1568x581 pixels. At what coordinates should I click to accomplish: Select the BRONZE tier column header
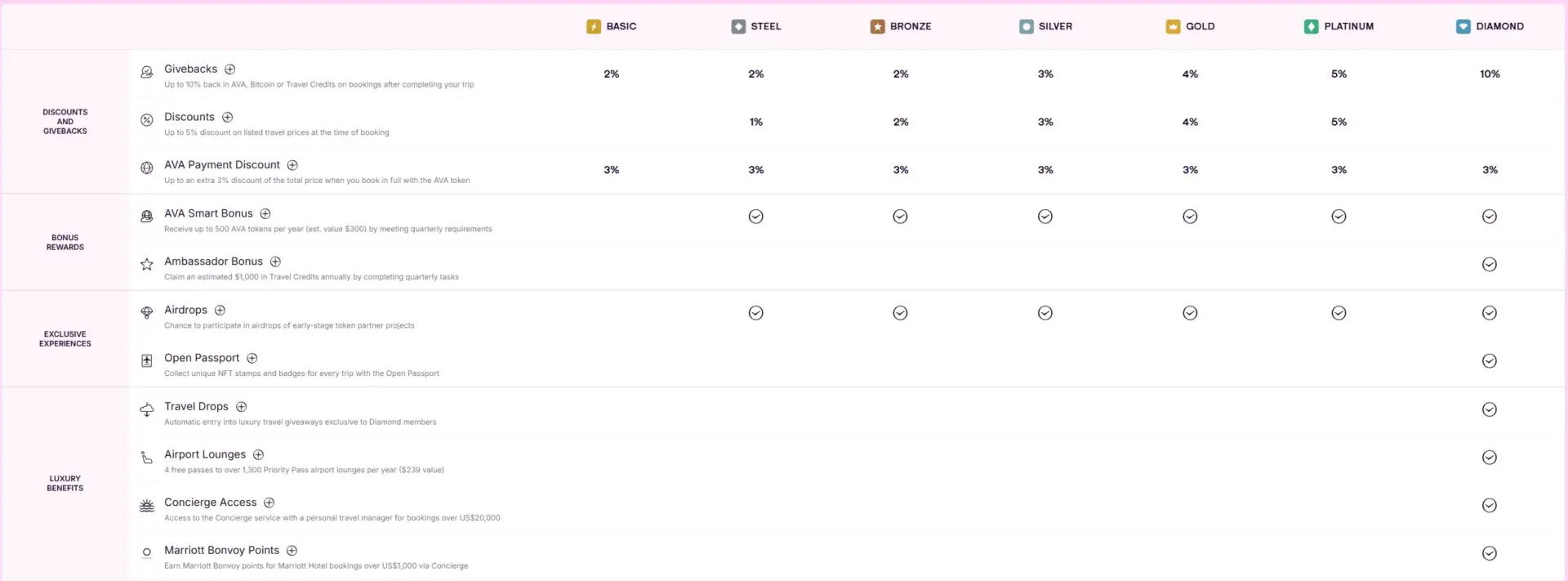(x=901, y=27)
